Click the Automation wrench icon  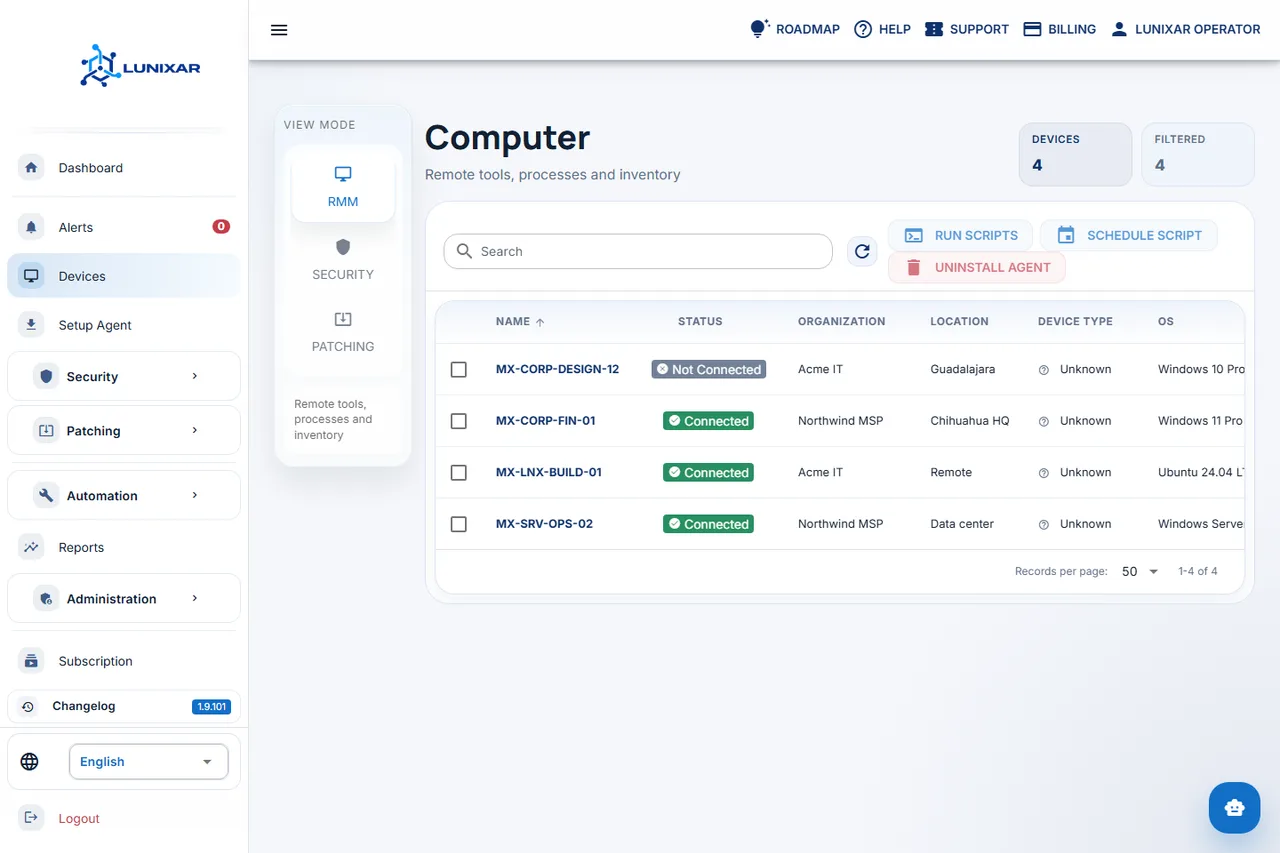(45, 495)
